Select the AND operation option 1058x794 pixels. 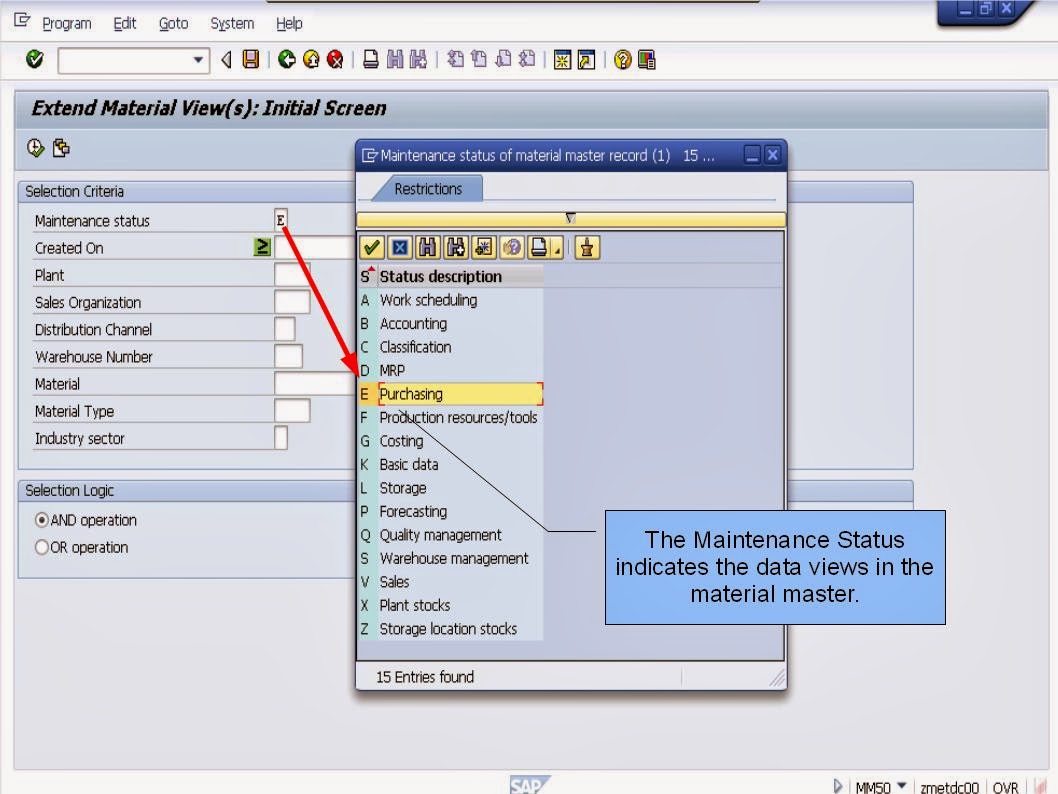[x=40, y=520]
